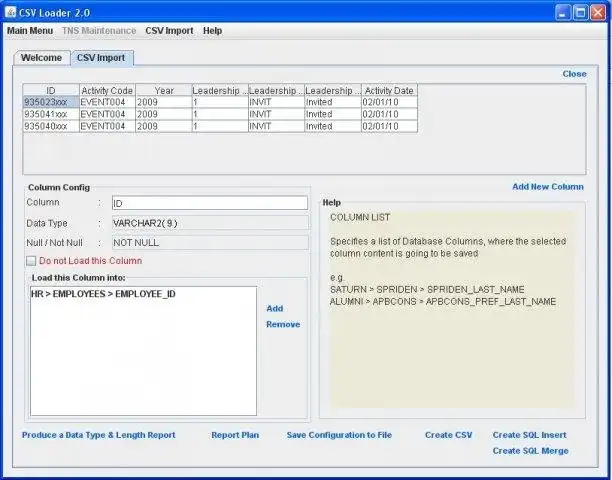
Task: Click the Create SQL Merge link
Action: click(x=530, y=451)
